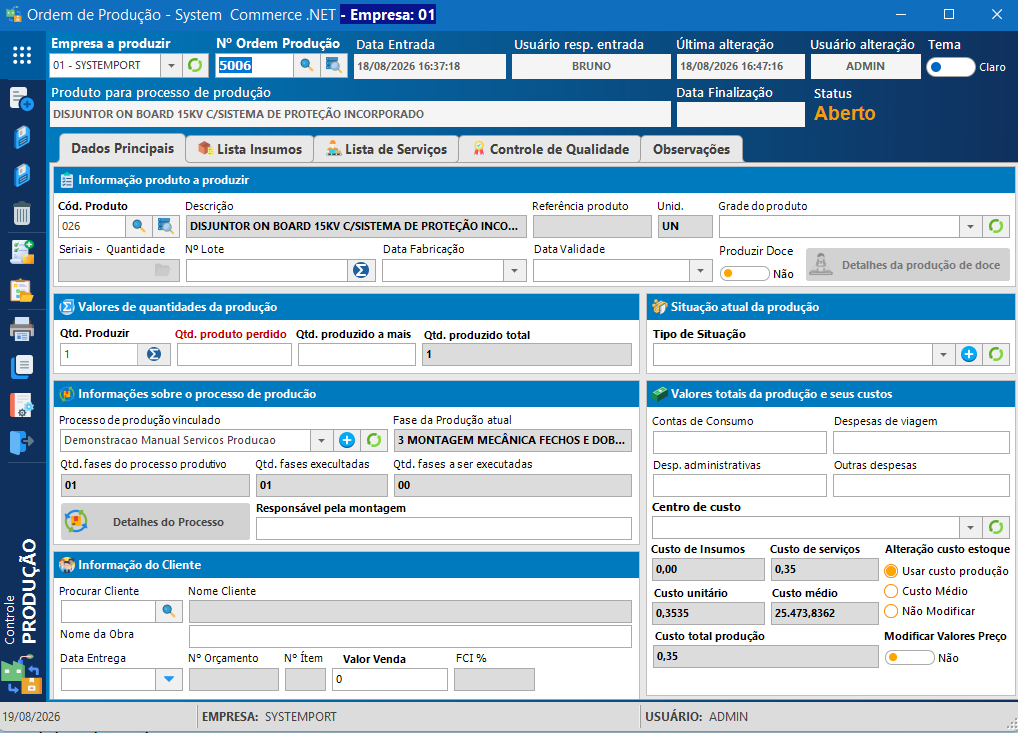Click the Nº Lote input field
The height and width of the screenshot is (733, 1018).
267,270
